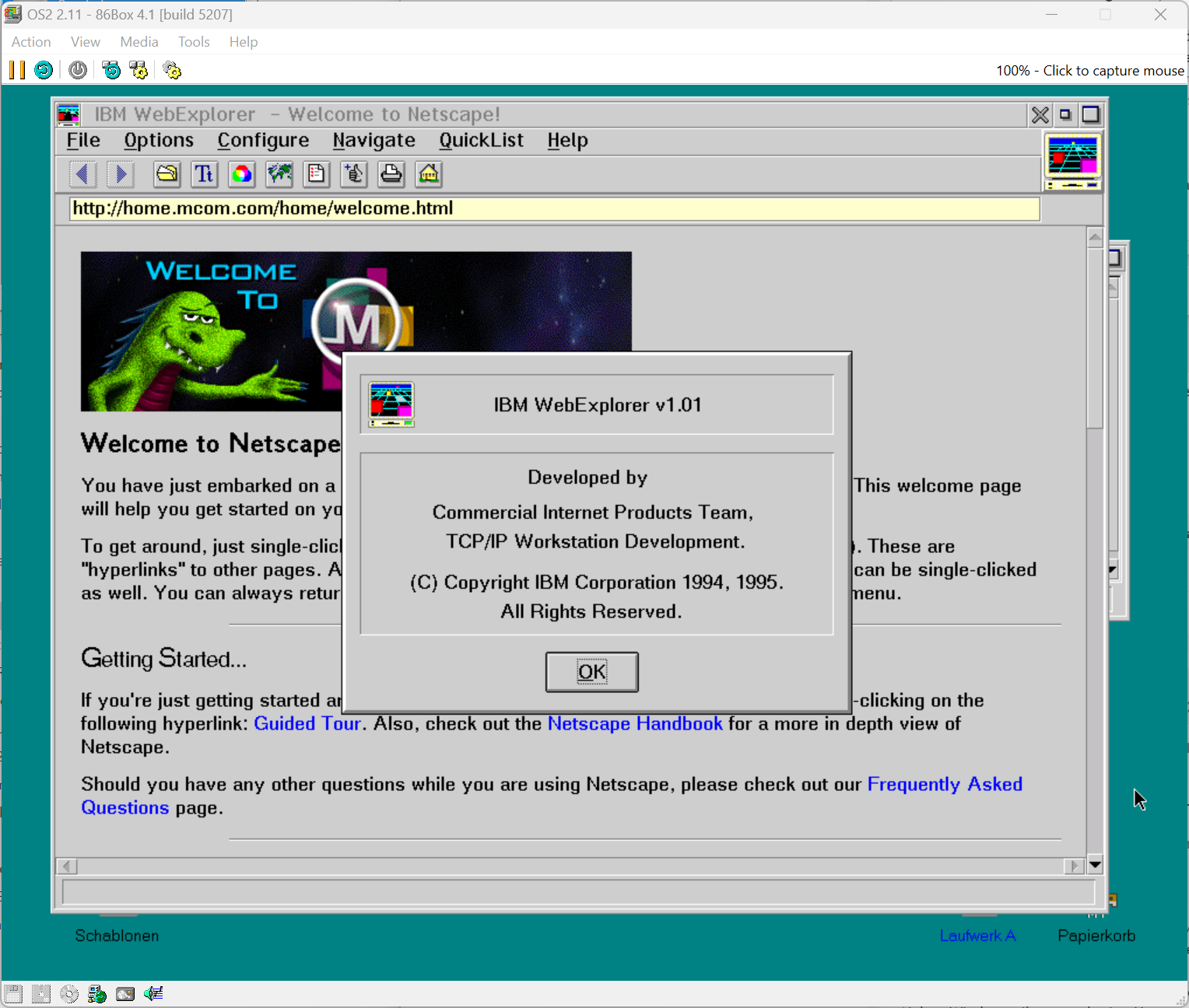
Task: Click "100% - Click to capture mouse" status text
Action: point(1090,71)
